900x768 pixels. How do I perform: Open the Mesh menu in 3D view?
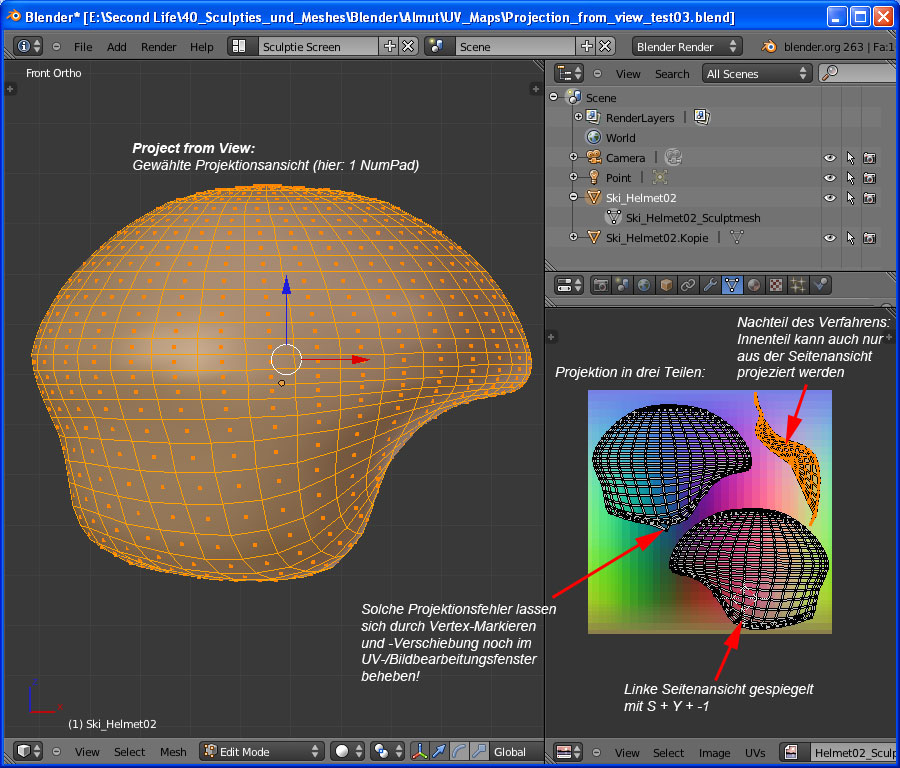(173, 752)
